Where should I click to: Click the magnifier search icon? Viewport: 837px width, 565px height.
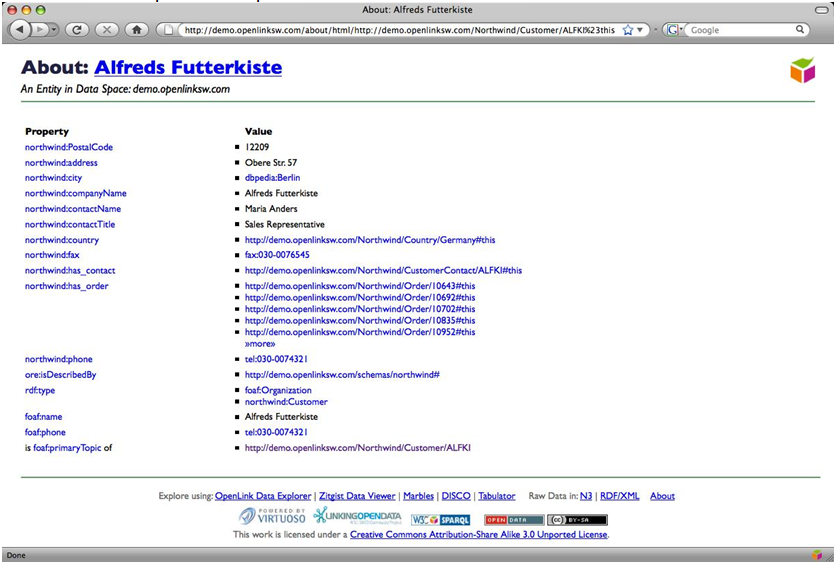(800, 29)
